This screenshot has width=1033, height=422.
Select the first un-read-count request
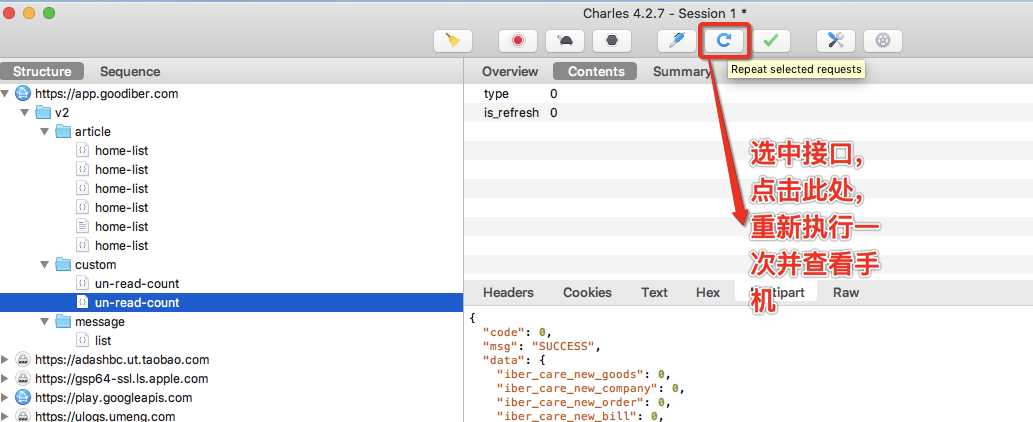(137, 284)
